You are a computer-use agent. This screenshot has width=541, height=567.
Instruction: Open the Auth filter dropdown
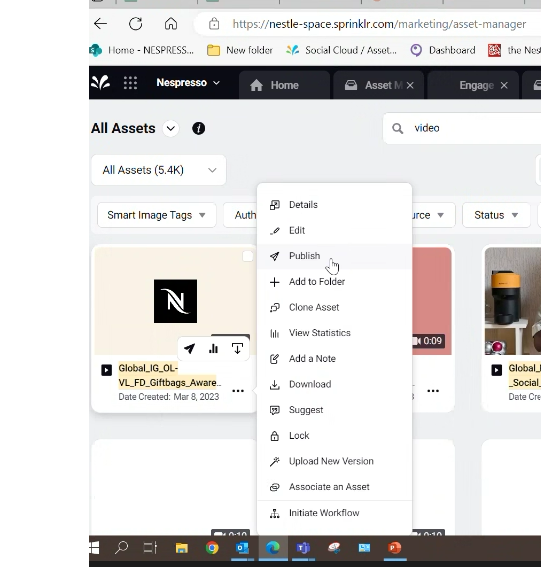coord(241,215)
